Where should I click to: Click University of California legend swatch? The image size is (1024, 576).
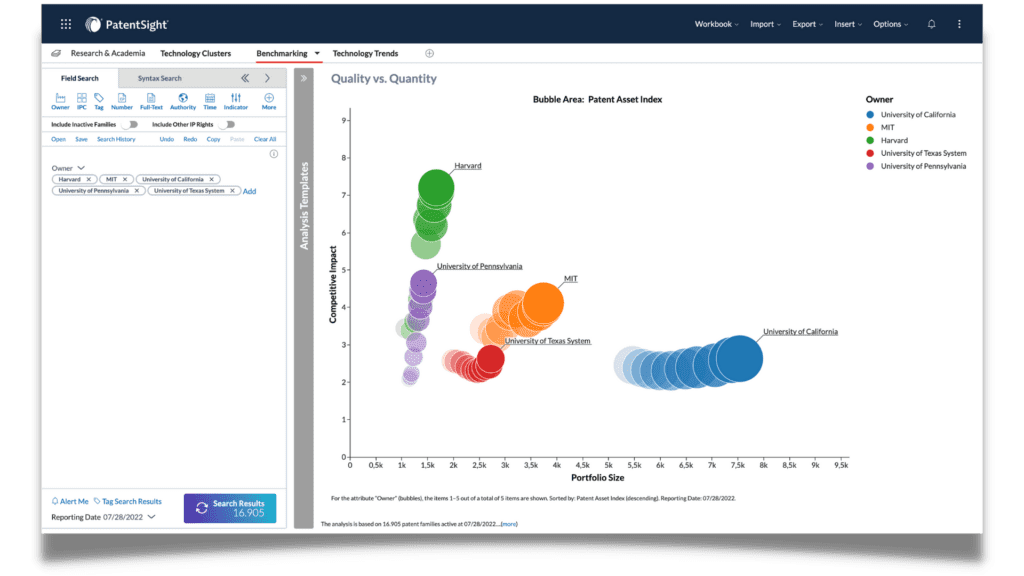coord(870,114)
